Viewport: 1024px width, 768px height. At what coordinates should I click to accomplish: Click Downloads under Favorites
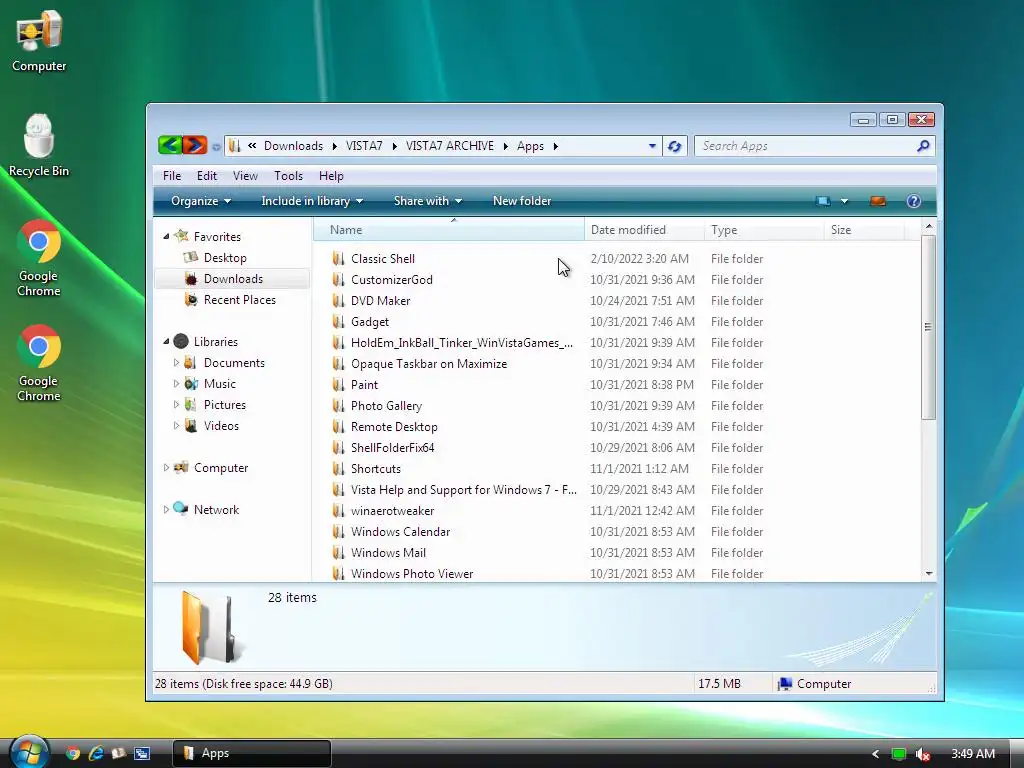(x=232, y=279)
